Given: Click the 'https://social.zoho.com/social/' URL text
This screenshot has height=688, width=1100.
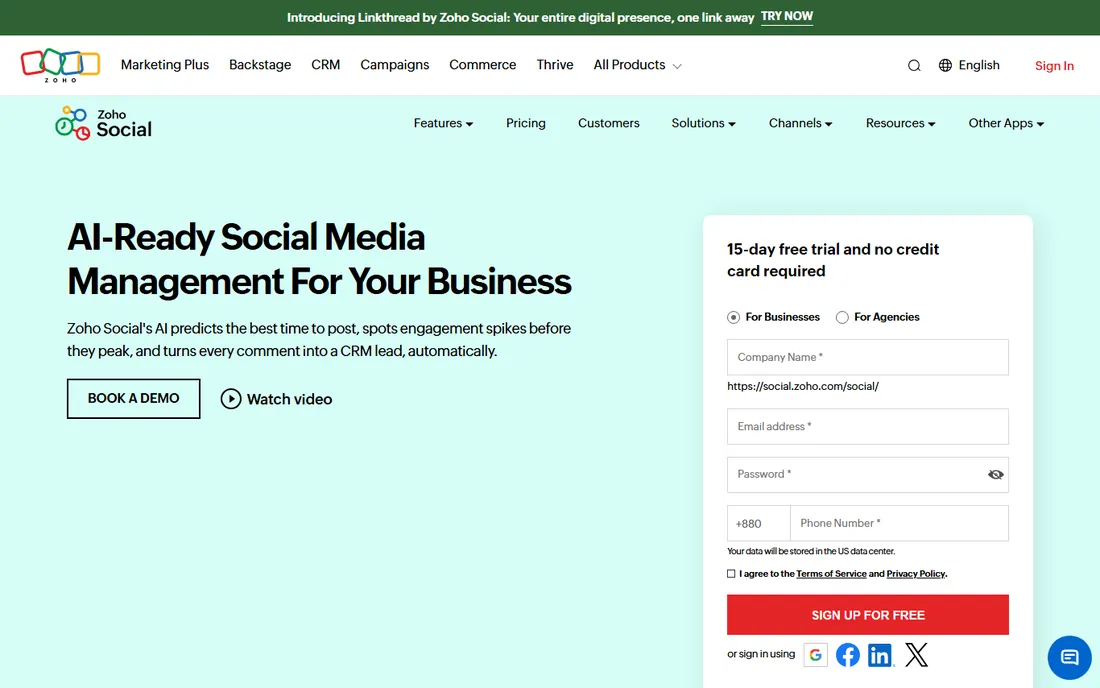Looking at the screenshot, I should pyautogui.click(x=803, y=386).
